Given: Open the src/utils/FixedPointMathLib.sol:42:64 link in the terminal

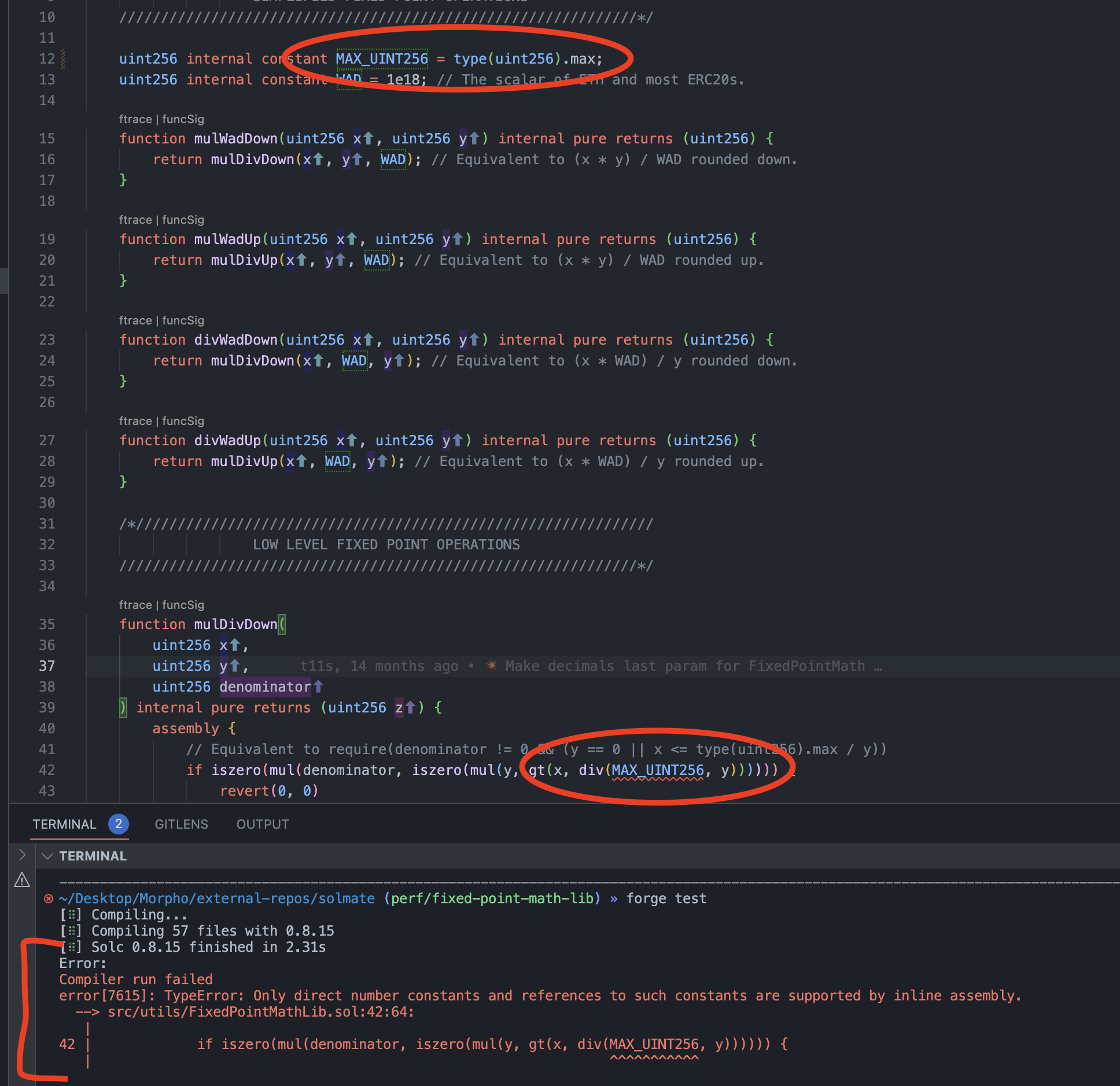Looking at the screenshot, I should pyautogui.click(x=260, y=1012).
